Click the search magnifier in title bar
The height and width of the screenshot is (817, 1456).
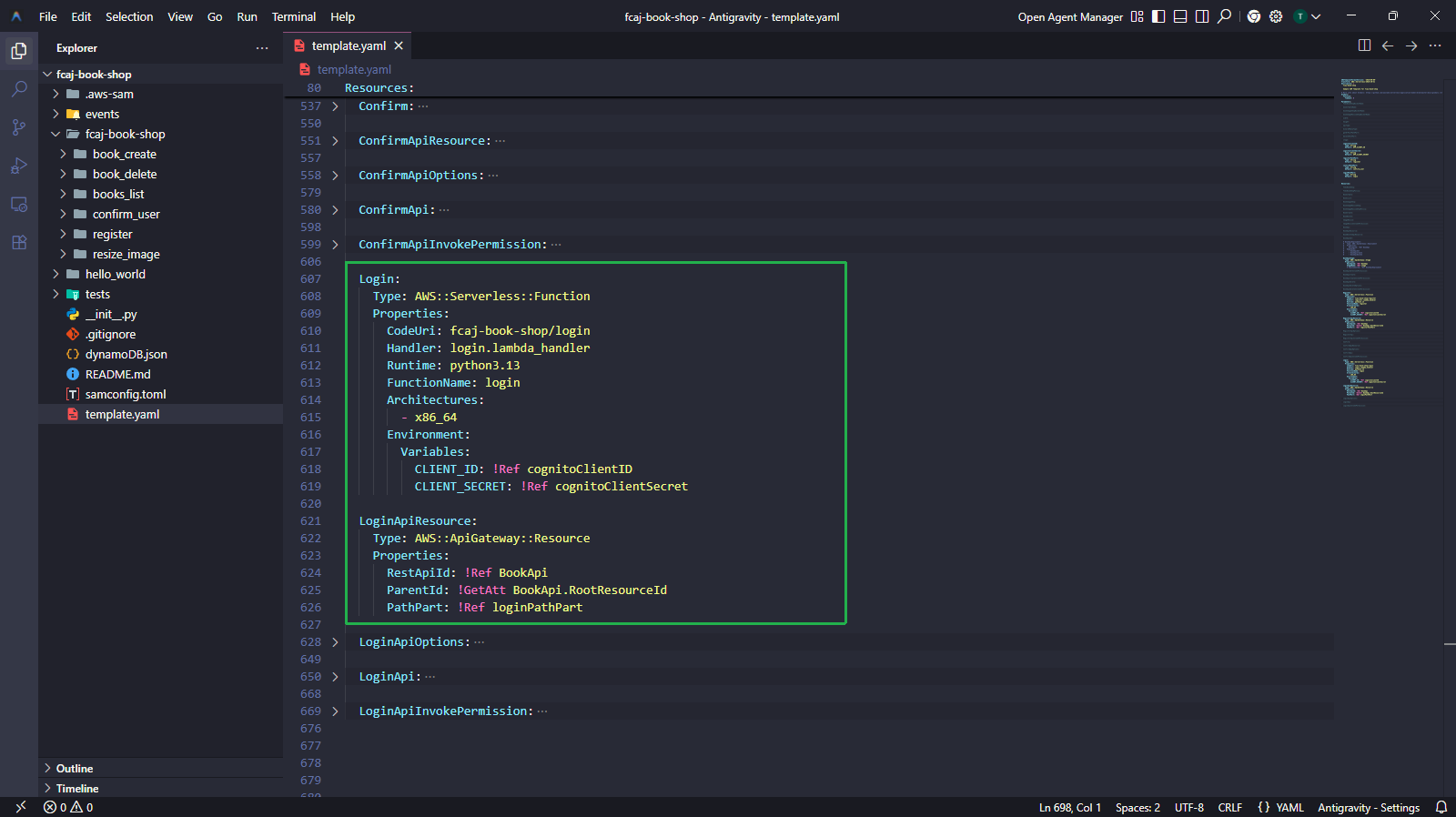pos(1225,16)
